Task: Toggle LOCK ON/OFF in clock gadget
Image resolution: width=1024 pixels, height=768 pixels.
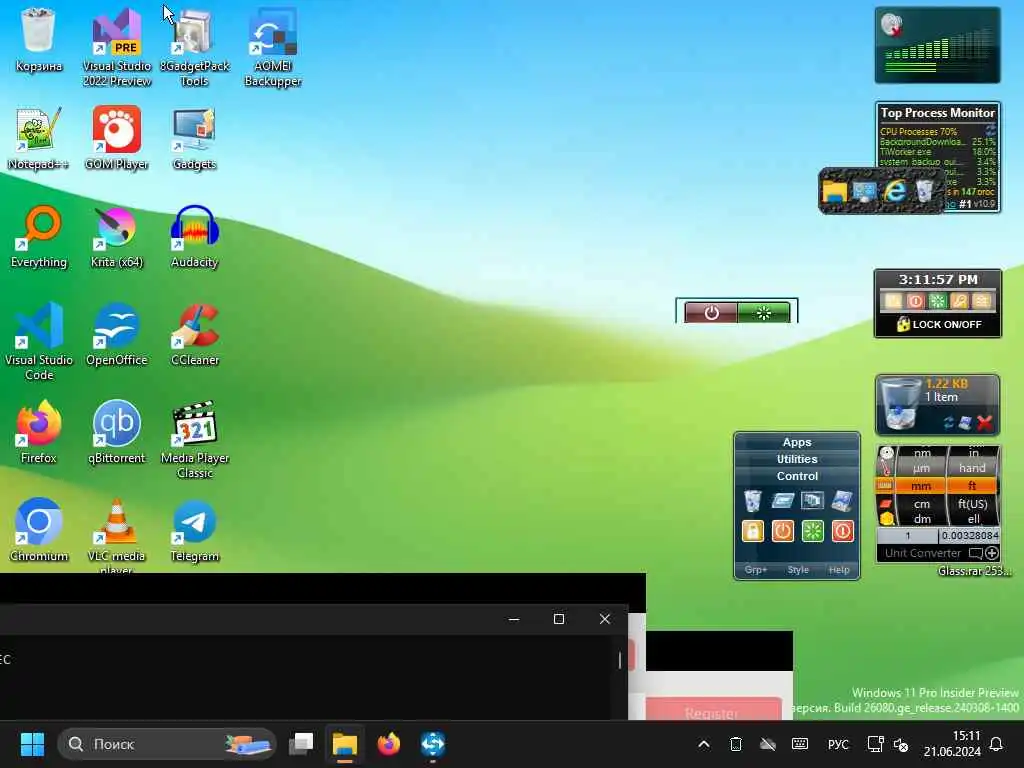Action: 939,324
